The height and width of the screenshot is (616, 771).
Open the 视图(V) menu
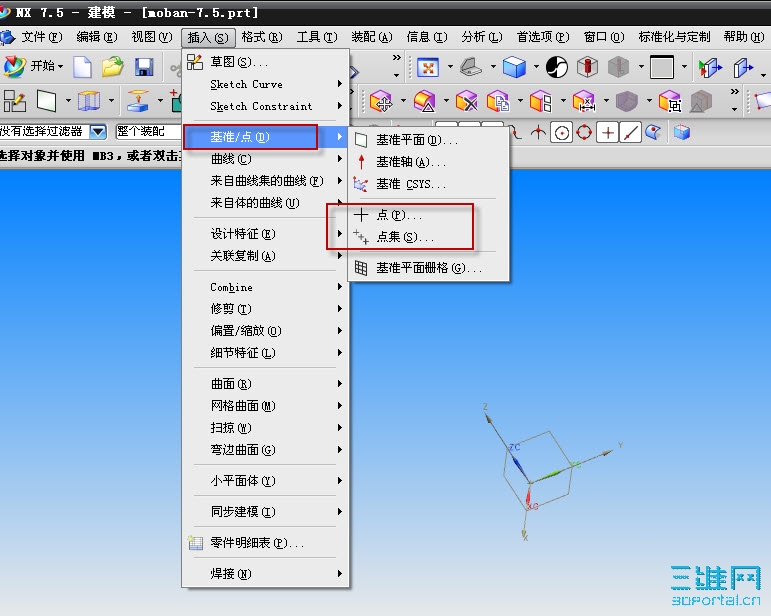click(151, 37)
